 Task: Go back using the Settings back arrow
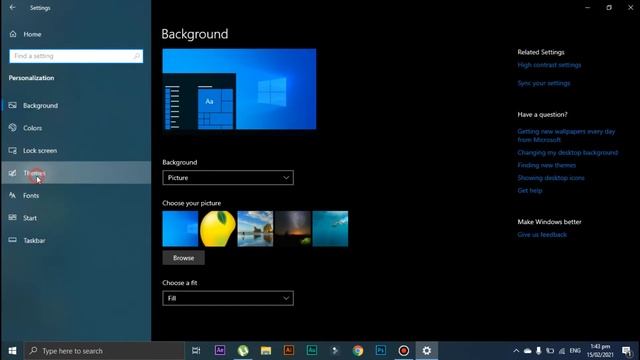(x=13, y=7)
